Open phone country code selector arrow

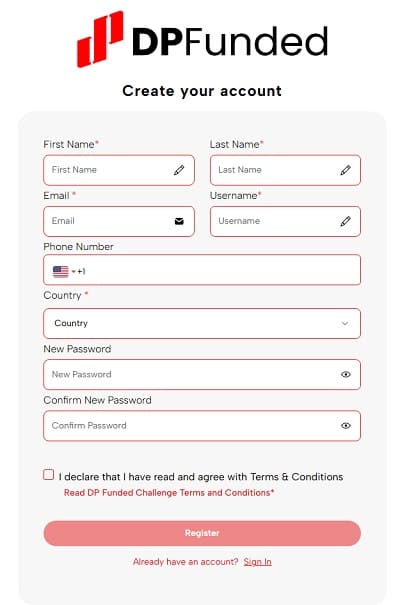coord(73,272)
